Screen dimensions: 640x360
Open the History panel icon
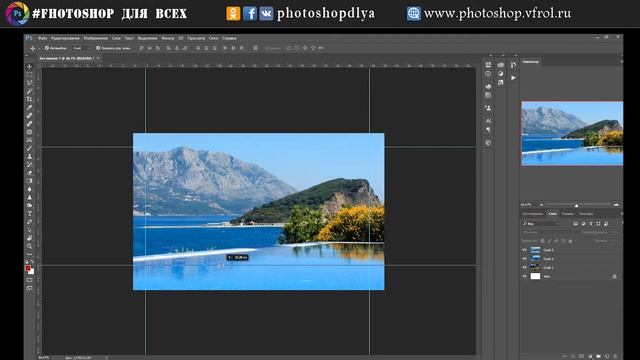coord(513,65)
